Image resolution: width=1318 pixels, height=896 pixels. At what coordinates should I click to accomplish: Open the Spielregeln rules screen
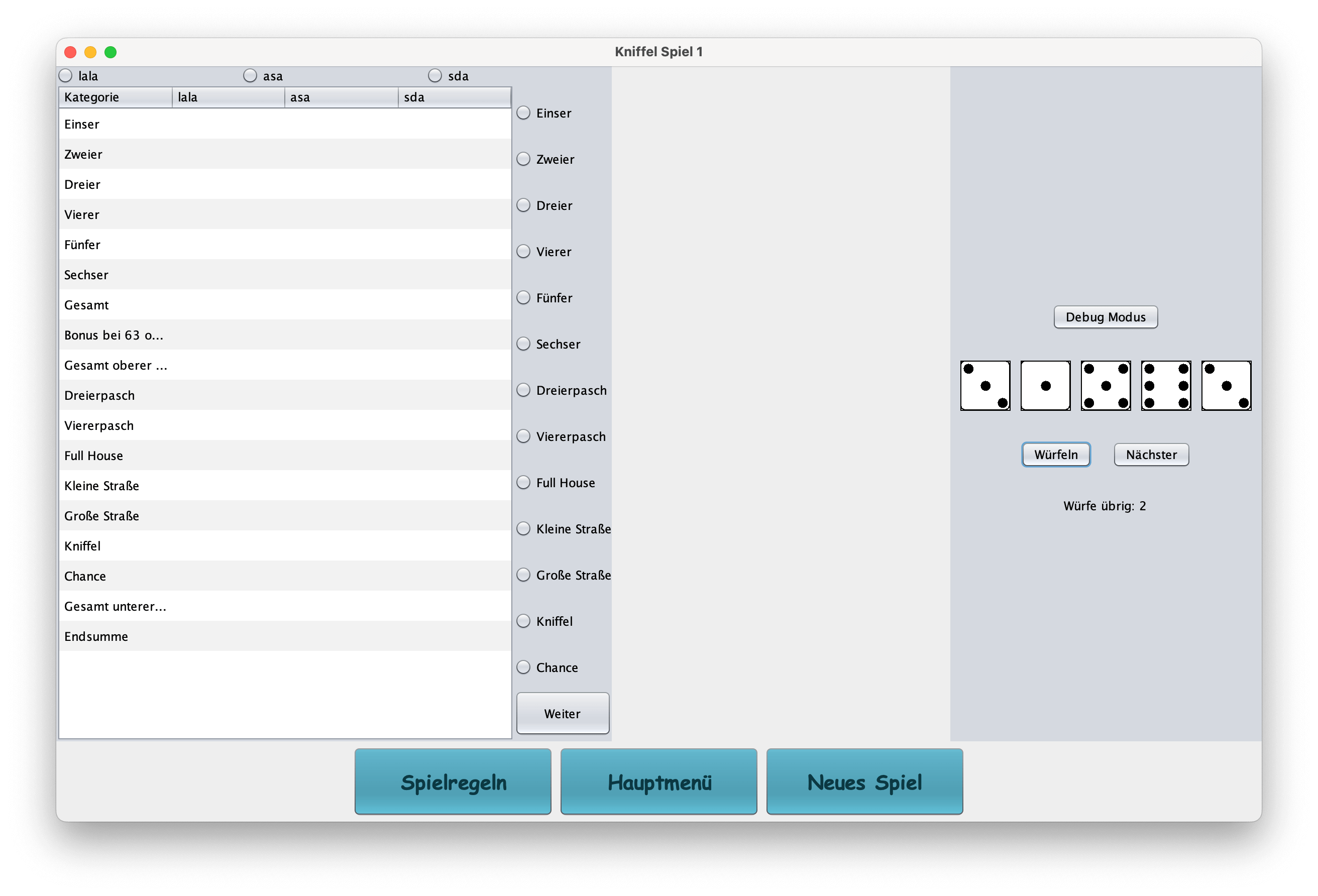pyautogui.click(x=453, y=781)
